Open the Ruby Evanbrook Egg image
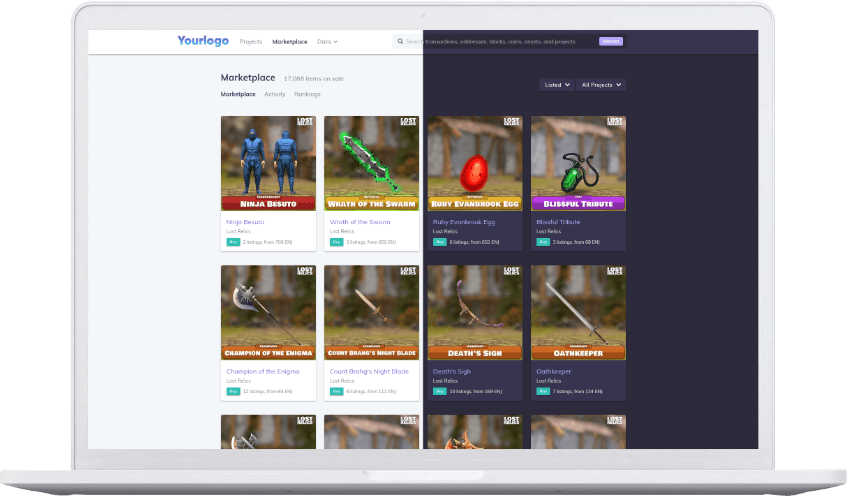Viewport: 848px width, 497px height. (475, 163)
